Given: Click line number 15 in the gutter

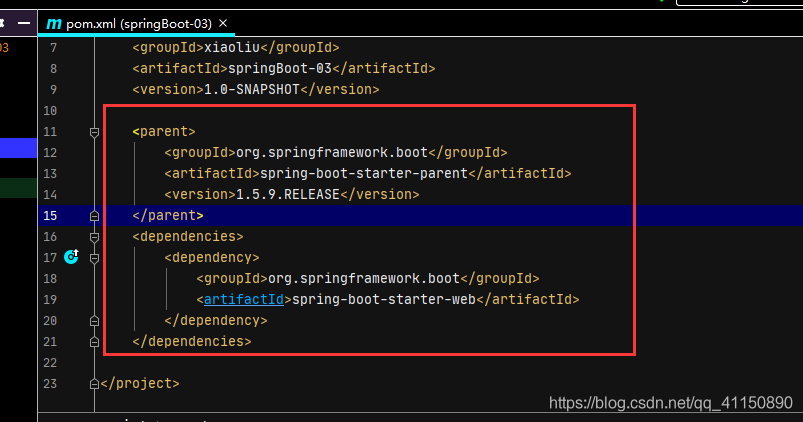Looking at the screenshot, I should point(50,215).
